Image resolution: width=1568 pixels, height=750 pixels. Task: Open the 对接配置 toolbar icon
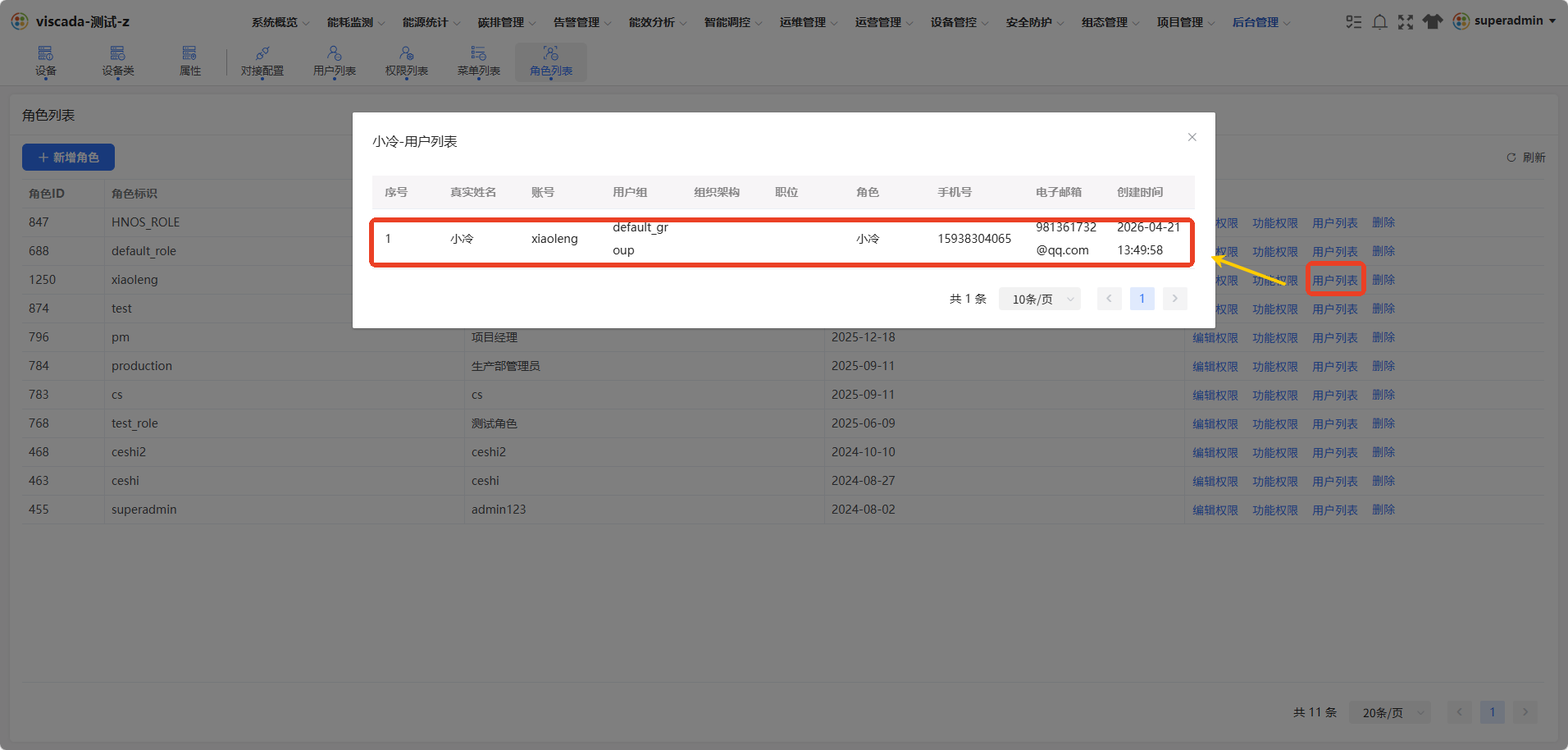262,62
